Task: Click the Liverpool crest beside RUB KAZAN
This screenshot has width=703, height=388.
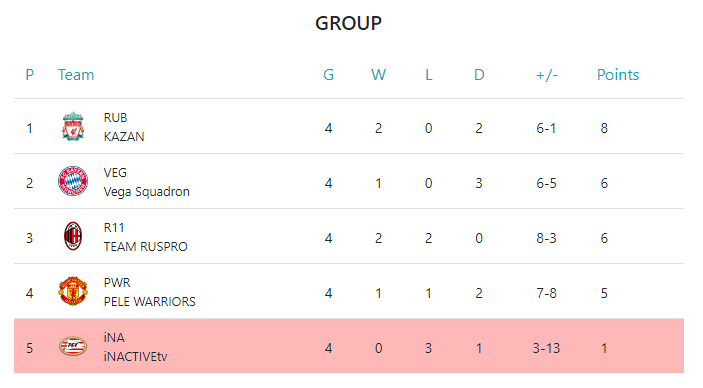Action: (73, 126)
